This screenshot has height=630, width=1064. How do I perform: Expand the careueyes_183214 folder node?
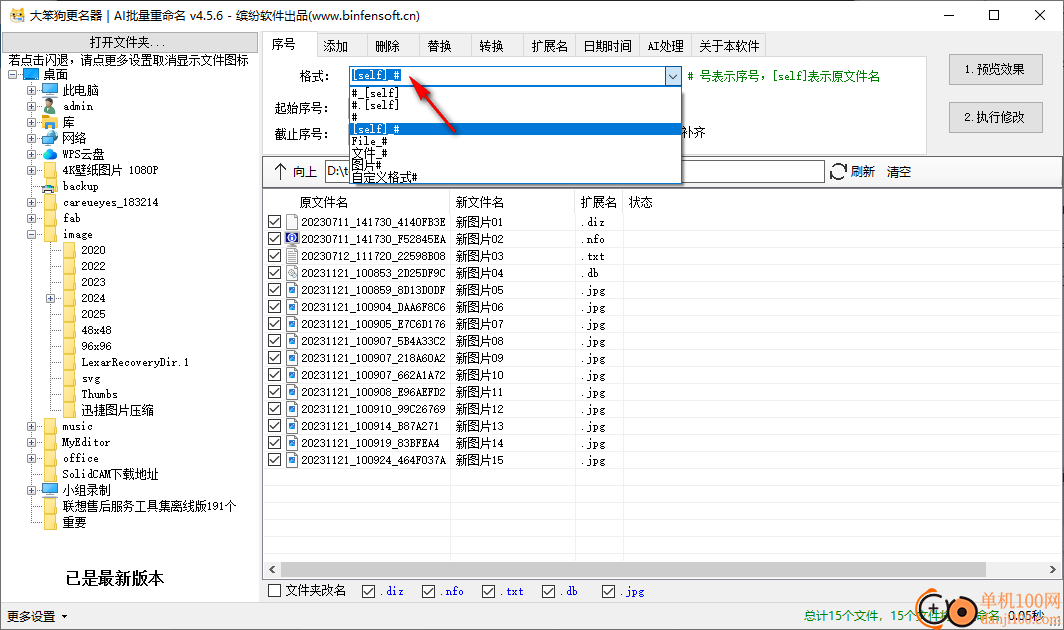(x=31, y=202)
